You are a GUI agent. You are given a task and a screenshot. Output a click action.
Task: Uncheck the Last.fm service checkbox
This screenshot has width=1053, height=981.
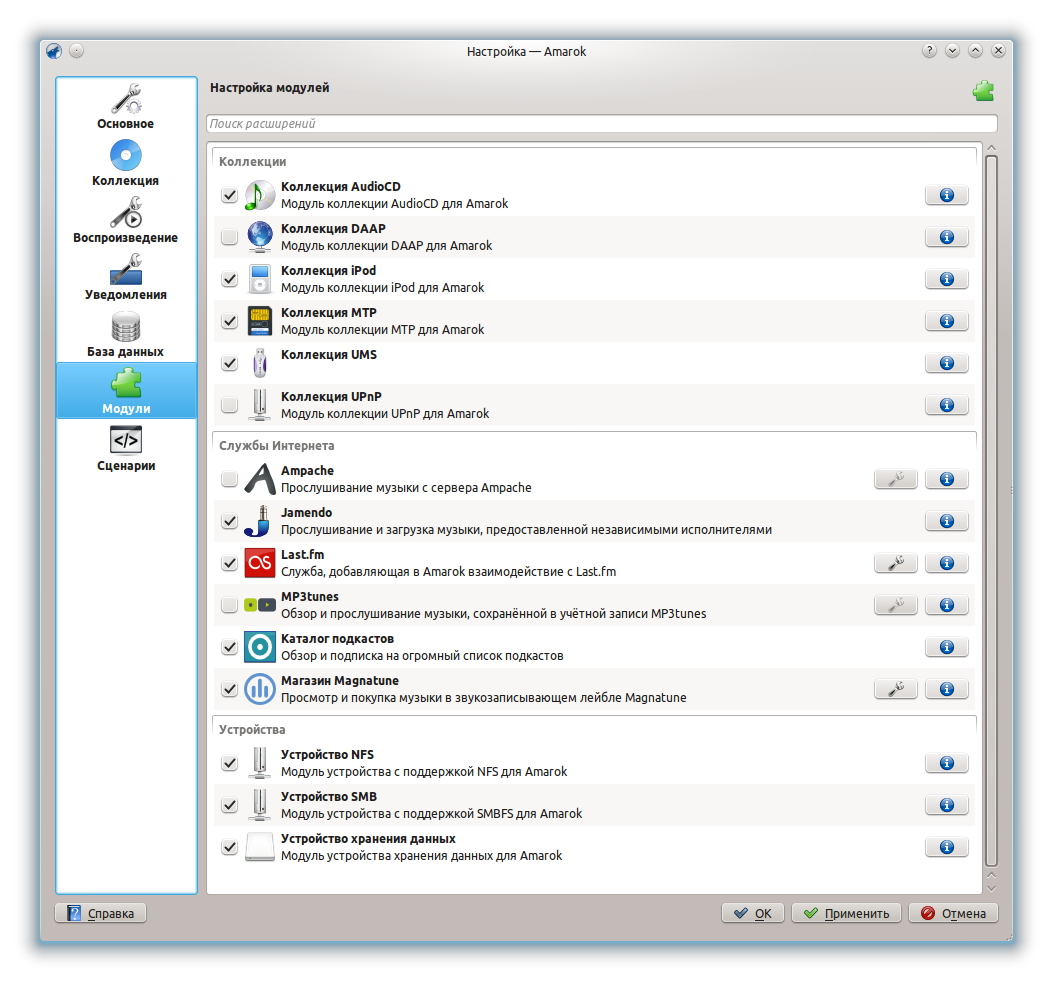(x=230, y=563)
